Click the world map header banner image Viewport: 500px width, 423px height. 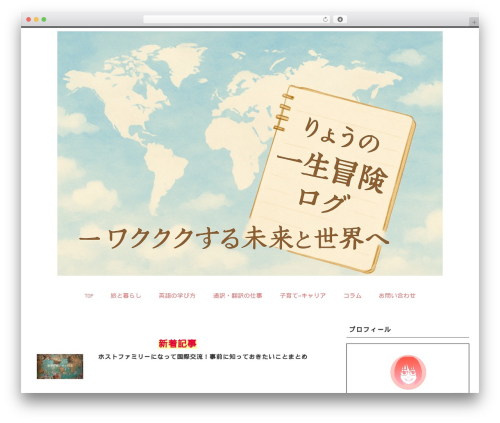(250, 153)
